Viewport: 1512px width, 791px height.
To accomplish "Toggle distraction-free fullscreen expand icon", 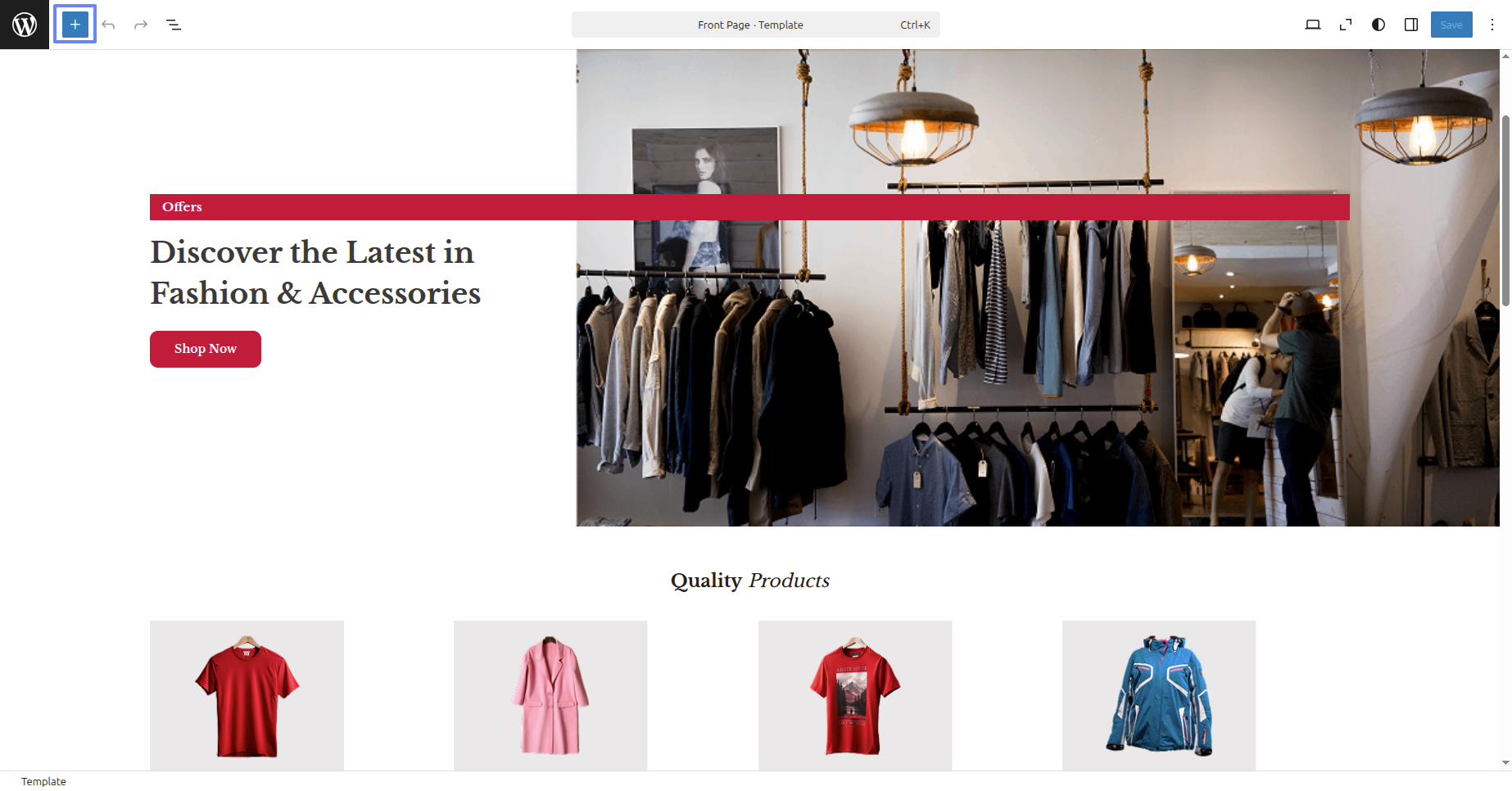I will [1346, 25].
